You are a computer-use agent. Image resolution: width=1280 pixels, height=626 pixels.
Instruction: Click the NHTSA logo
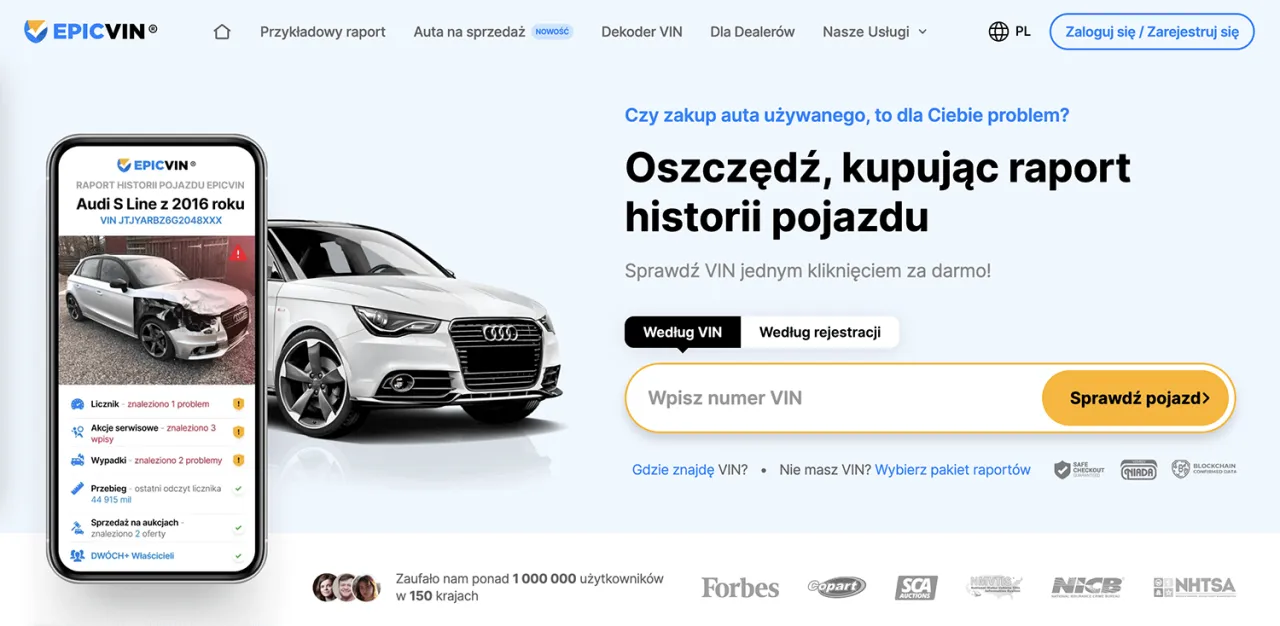click(x=1194, y=587)
